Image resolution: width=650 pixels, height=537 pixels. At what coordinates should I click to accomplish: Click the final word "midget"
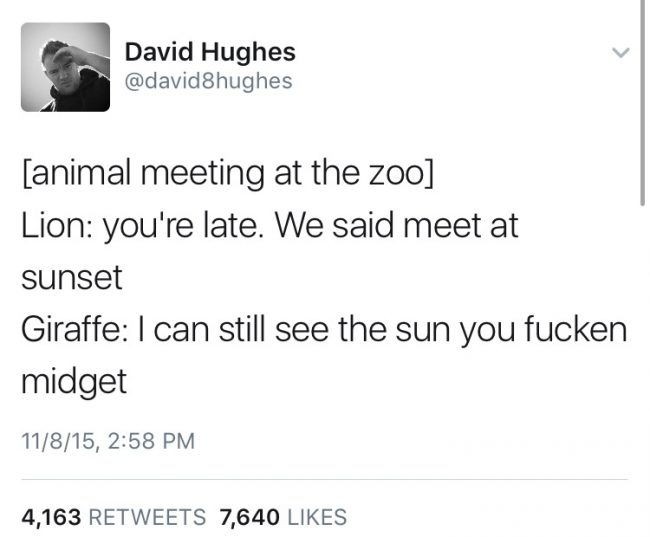74,381
